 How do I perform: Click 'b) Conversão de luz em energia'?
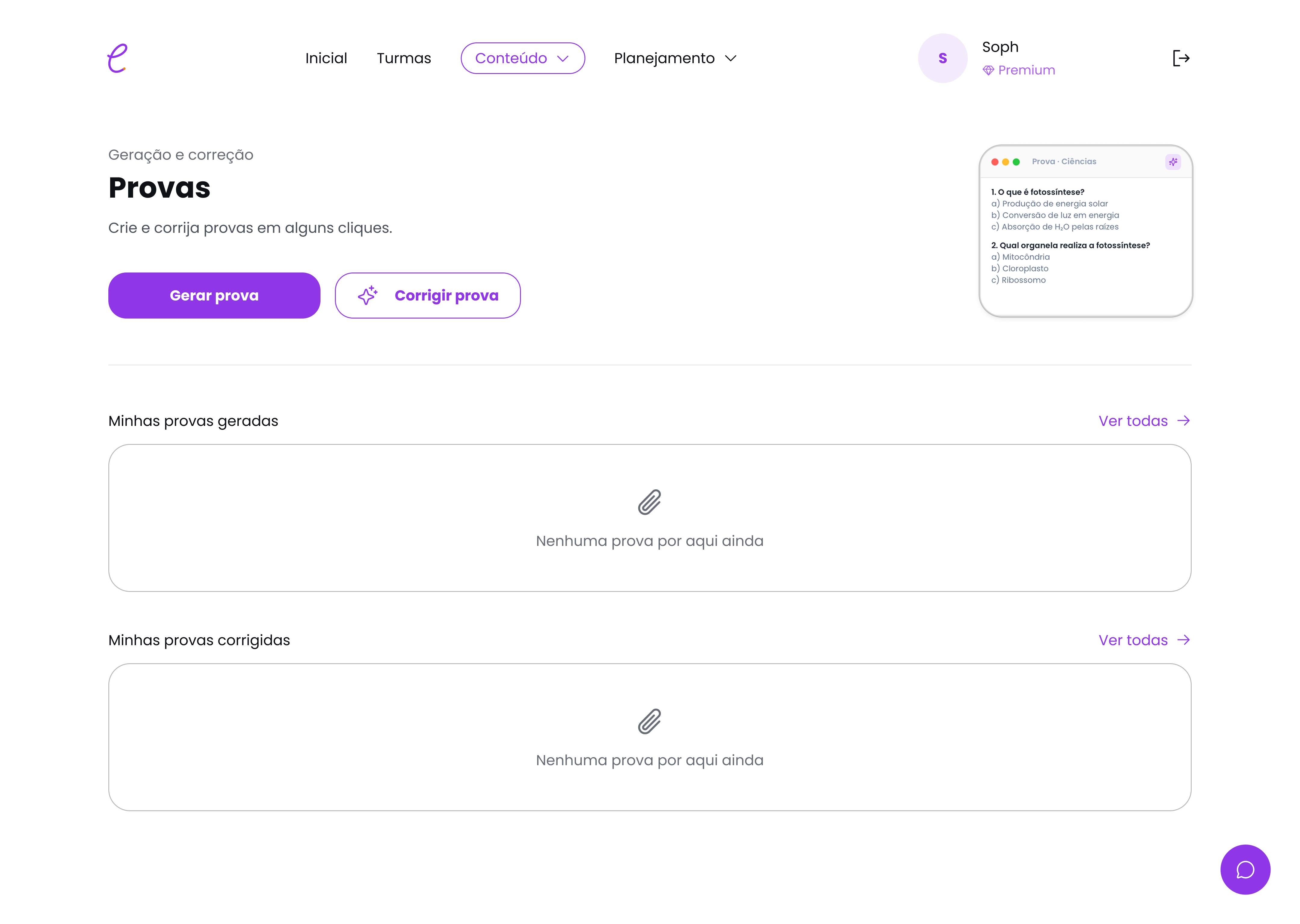pos(1055,215)
